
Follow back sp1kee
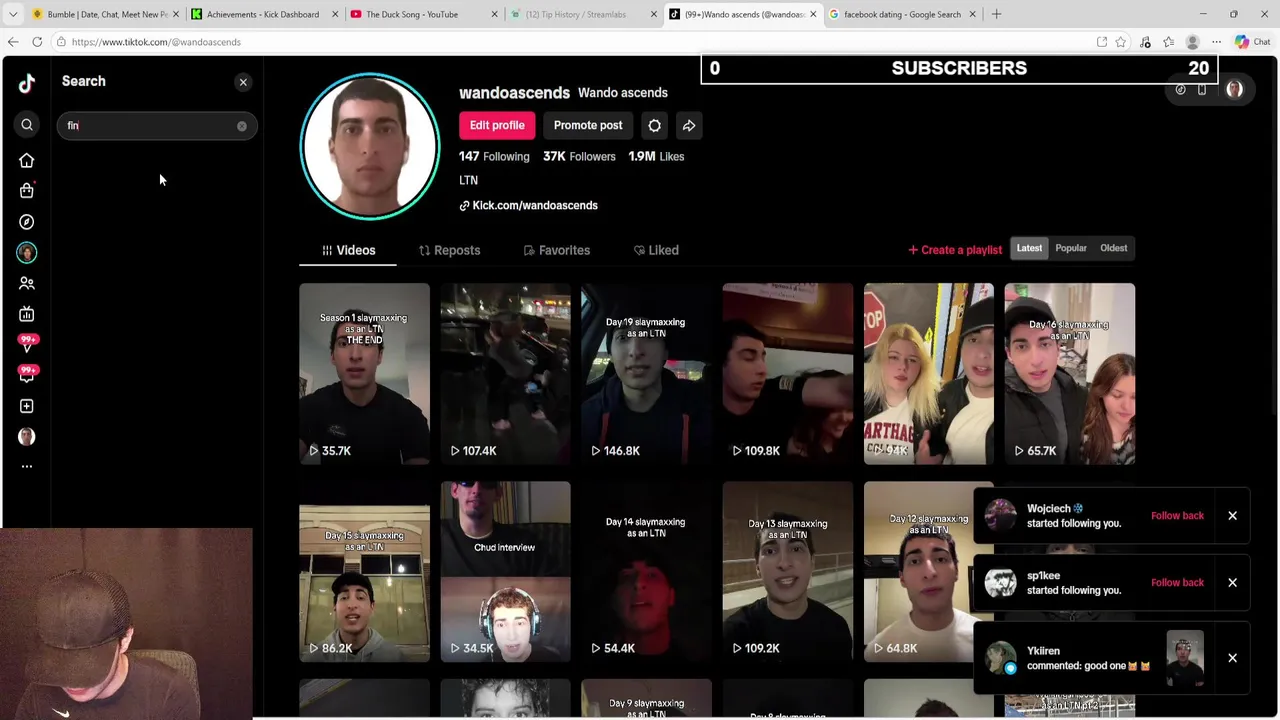pos(1177,583)
